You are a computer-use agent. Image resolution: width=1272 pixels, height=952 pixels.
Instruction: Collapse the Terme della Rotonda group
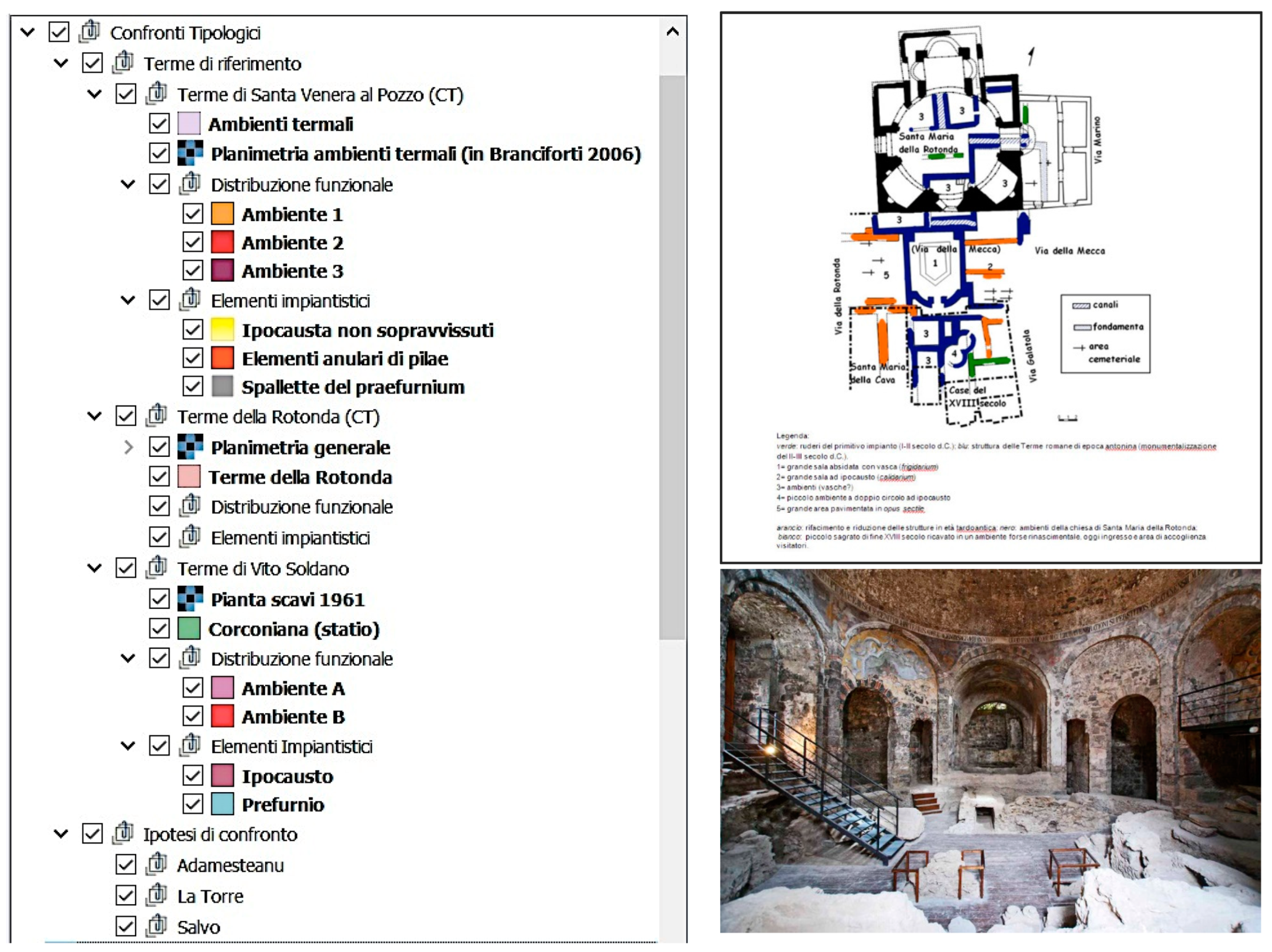coord(94,416)
